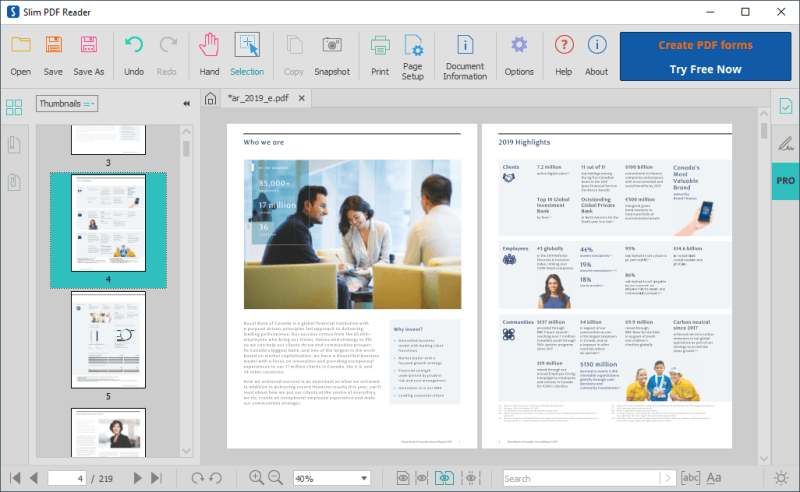
Task: Jump to the last page
Action: 156,478
